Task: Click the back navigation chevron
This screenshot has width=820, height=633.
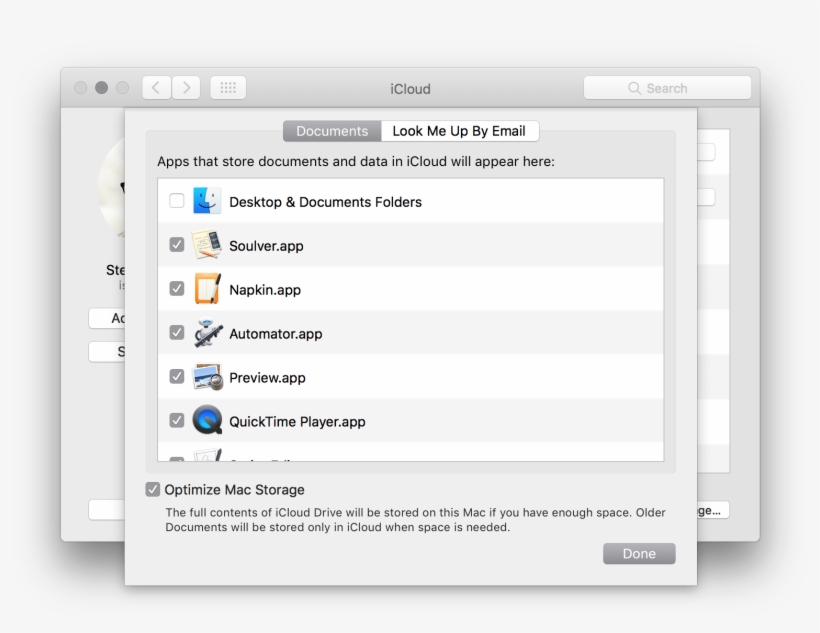Action: click(156, 87)
